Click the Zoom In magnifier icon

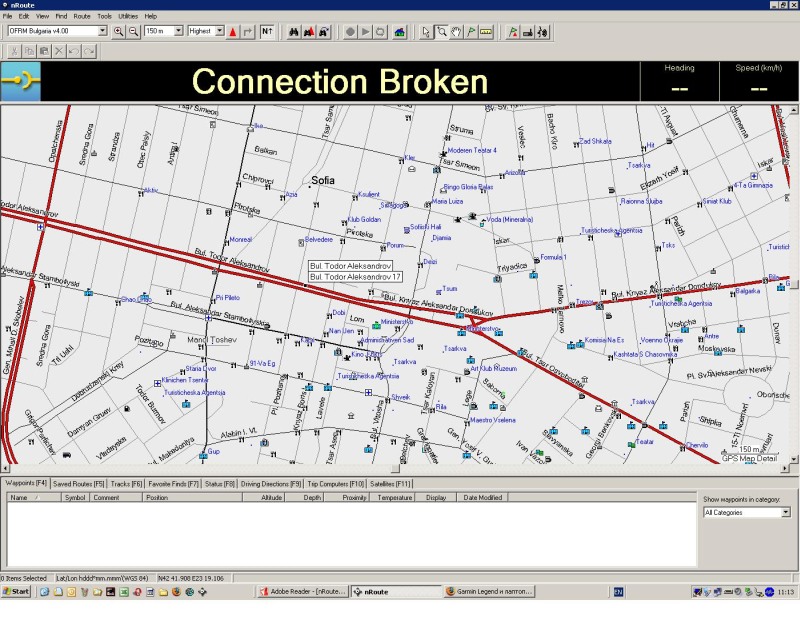point(118,32)
